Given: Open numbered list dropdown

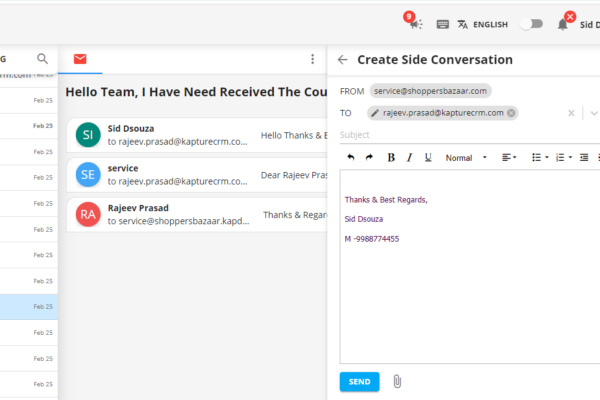Looking at the screenshot, I should coord(564,157).
